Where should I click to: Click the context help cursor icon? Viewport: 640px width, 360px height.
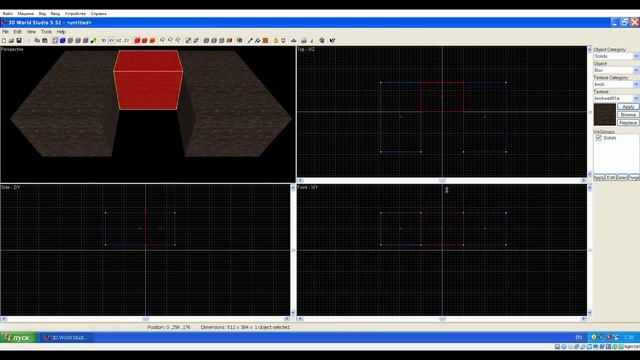click(x=332, y=40)
